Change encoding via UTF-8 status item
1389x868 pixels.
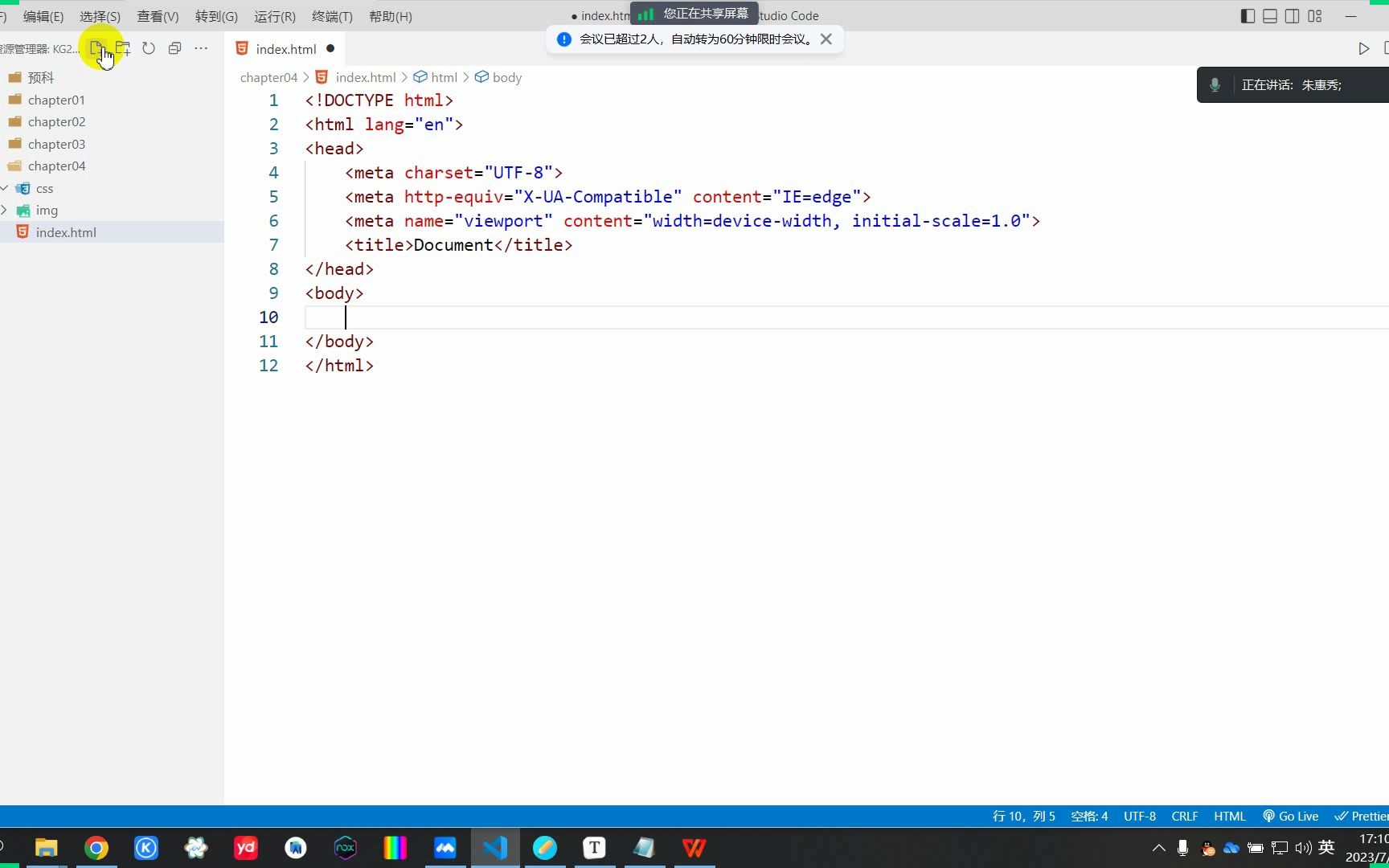1140,816
